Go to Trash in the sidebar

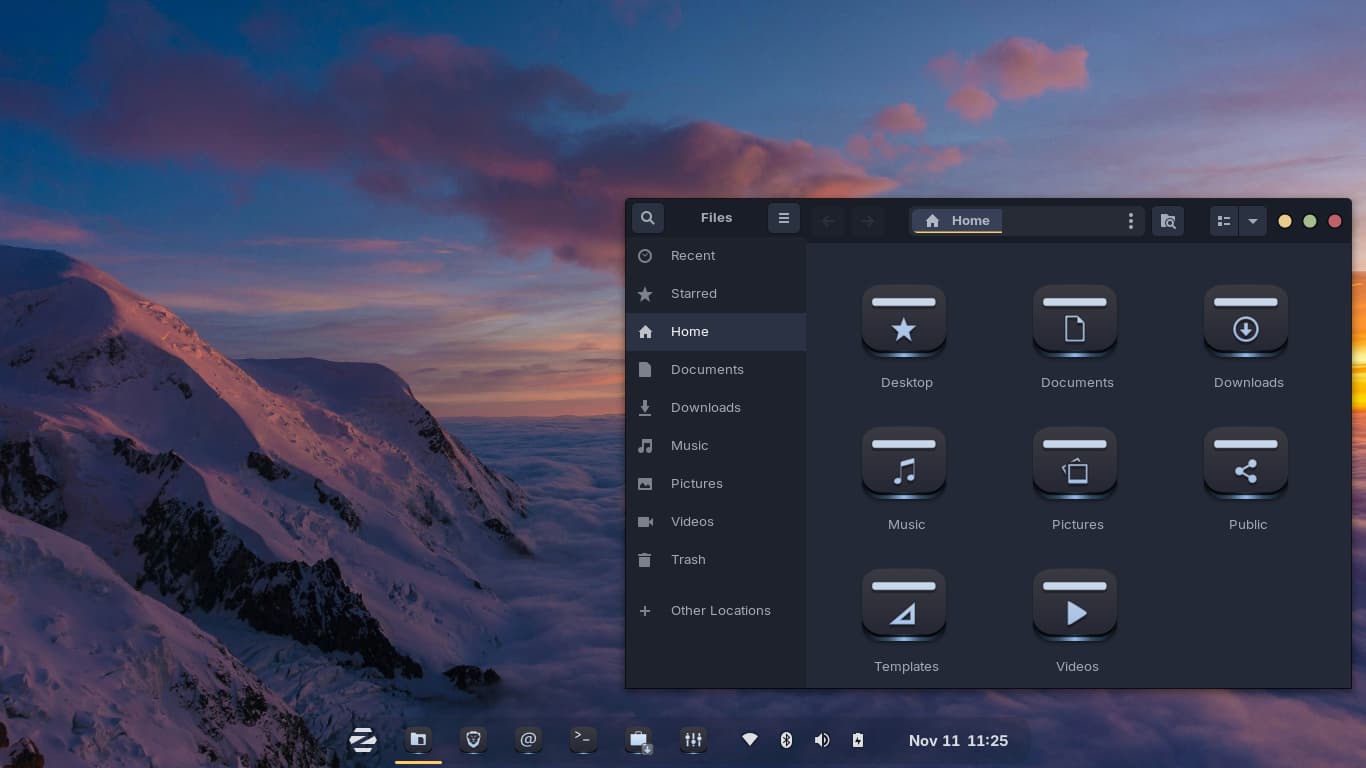point(688,560)
